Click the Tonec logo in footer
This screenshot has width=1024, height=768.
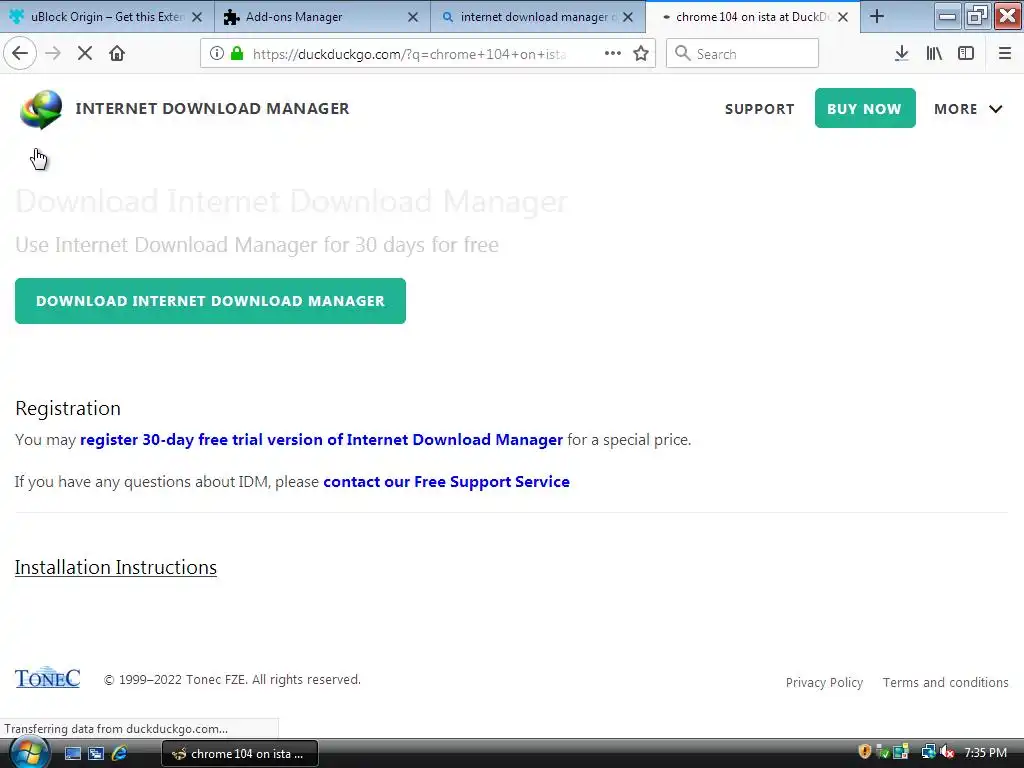click(x=48, y=678)
